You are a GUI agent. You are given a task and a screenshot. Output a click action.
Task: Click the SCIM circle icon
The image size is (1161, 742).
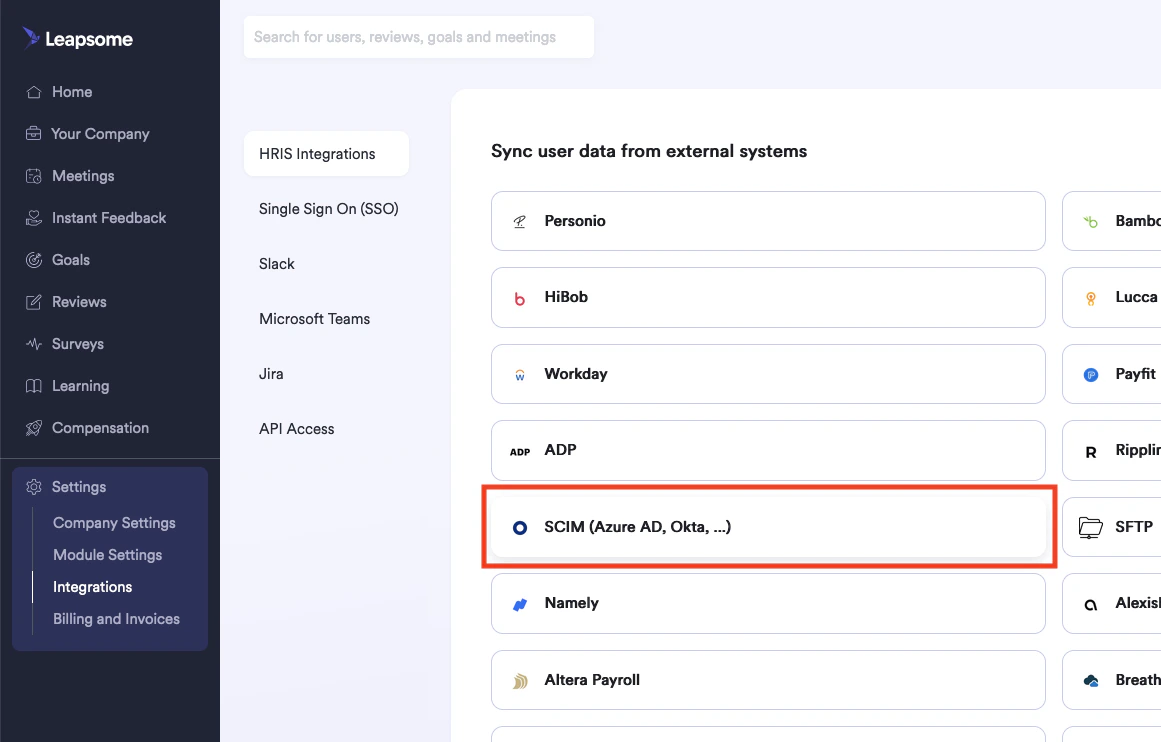(520, 528)
